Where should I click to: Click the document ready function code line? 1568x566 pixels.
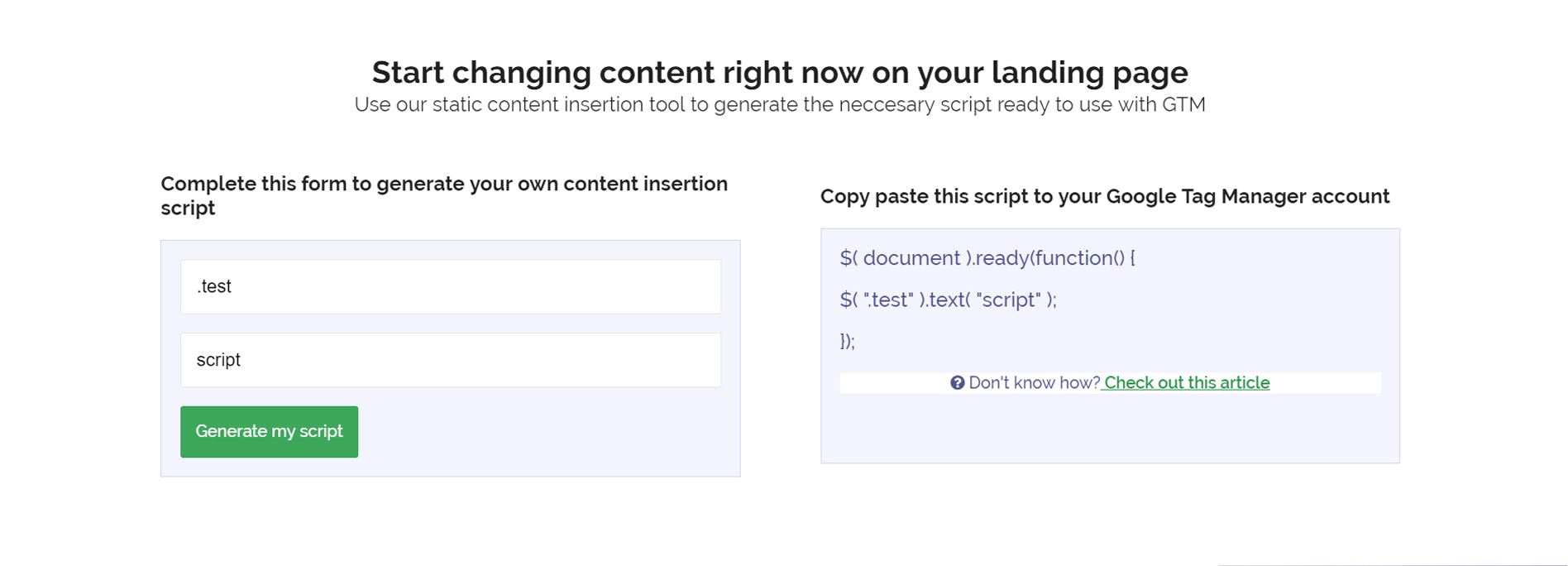(987, 258)
